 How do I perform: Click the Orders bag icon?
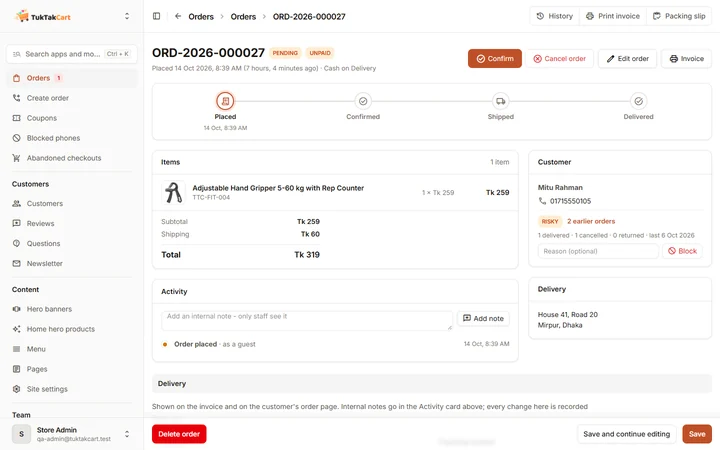[17, 78]
